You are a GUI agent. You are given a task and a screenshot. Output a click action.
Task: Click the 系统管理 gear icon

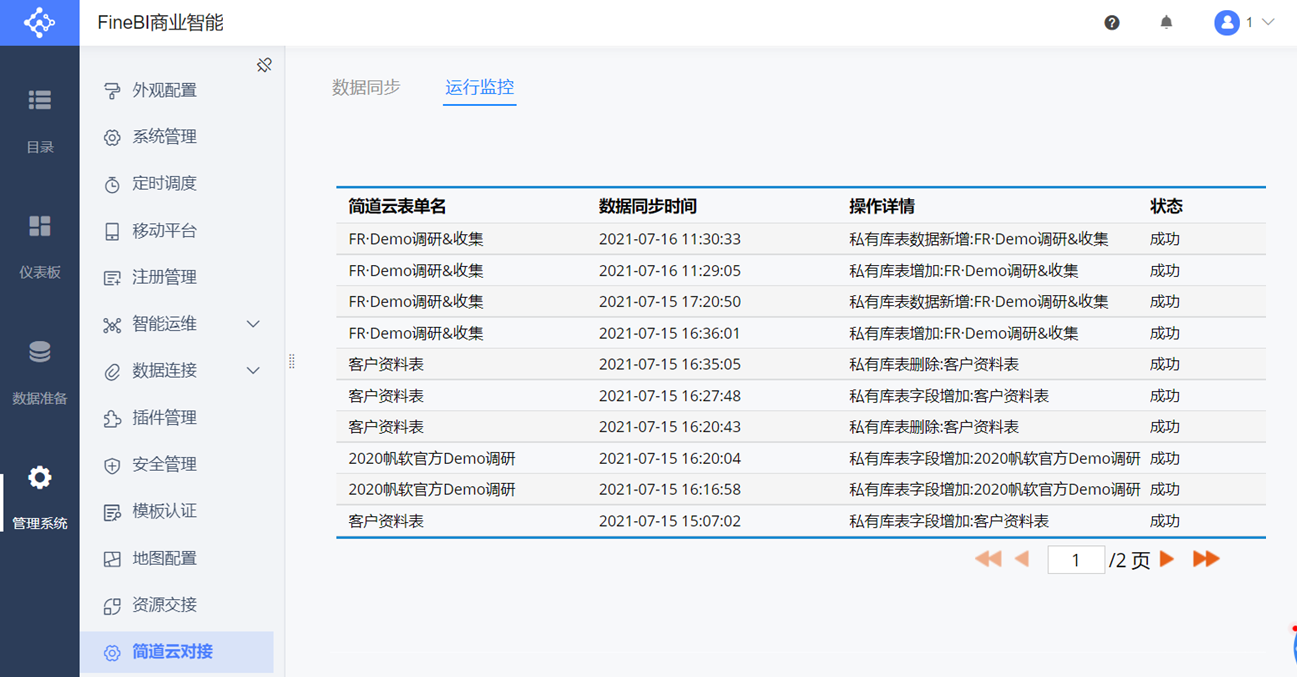pos(112,138)
